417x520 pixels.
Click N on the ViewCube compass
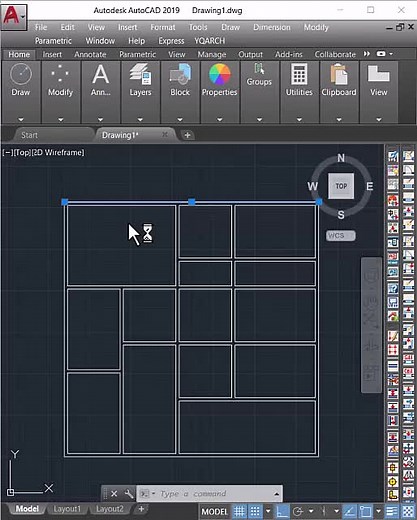341,158
